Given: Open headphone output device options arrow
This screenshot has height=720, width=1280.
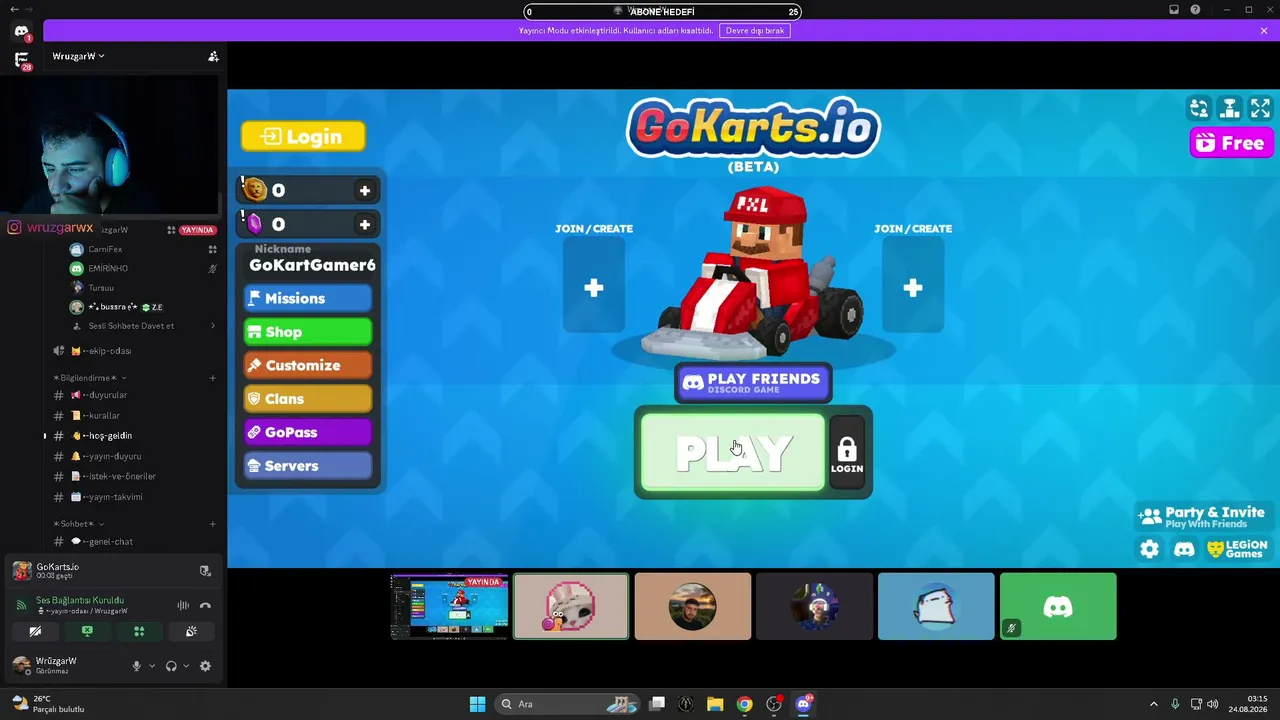Looking at the screenshot, I should (x=186, y=666).
